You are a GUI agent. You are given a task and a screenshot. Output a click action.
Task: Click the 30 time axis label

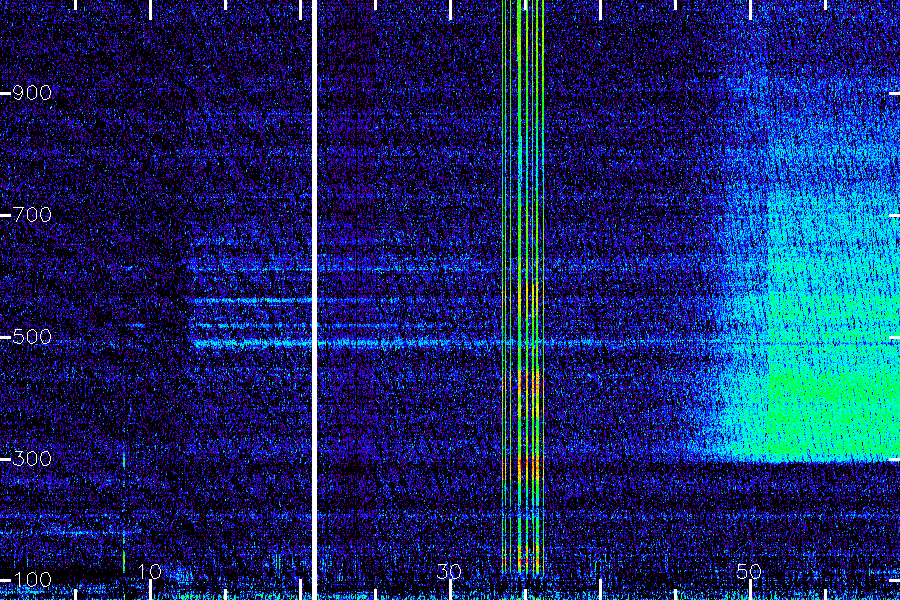pyautogui.click(x=449, y=571)
